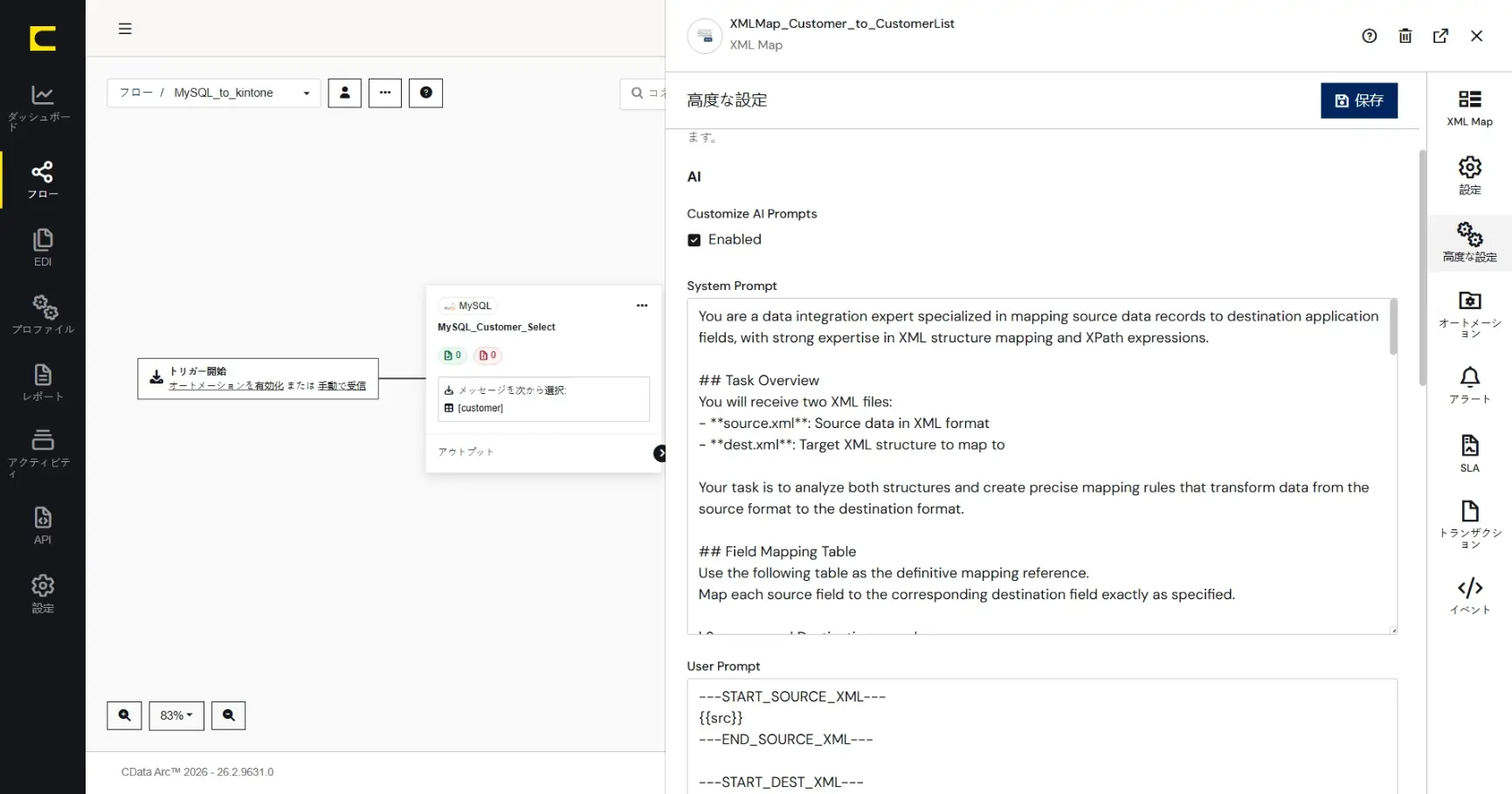Click the connector help icon in panel header
Image resolution: width=1512 pixels, height=794 pixels.
coord(1370,36)
